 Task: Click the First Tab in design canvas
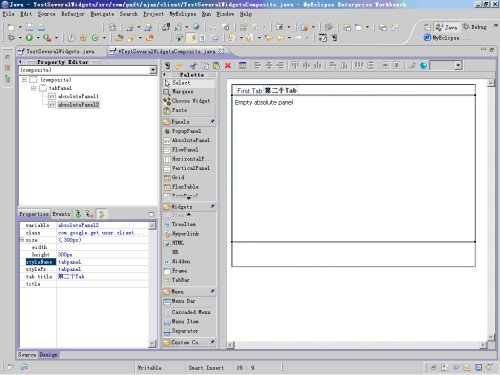pyautogui.click(x=249, y=90)
